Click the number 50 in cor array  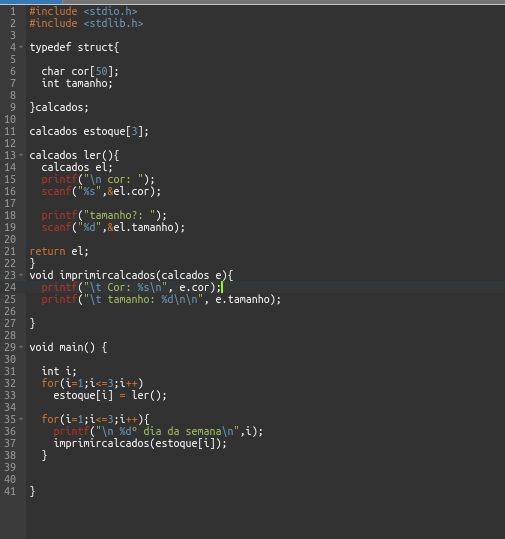101,71
